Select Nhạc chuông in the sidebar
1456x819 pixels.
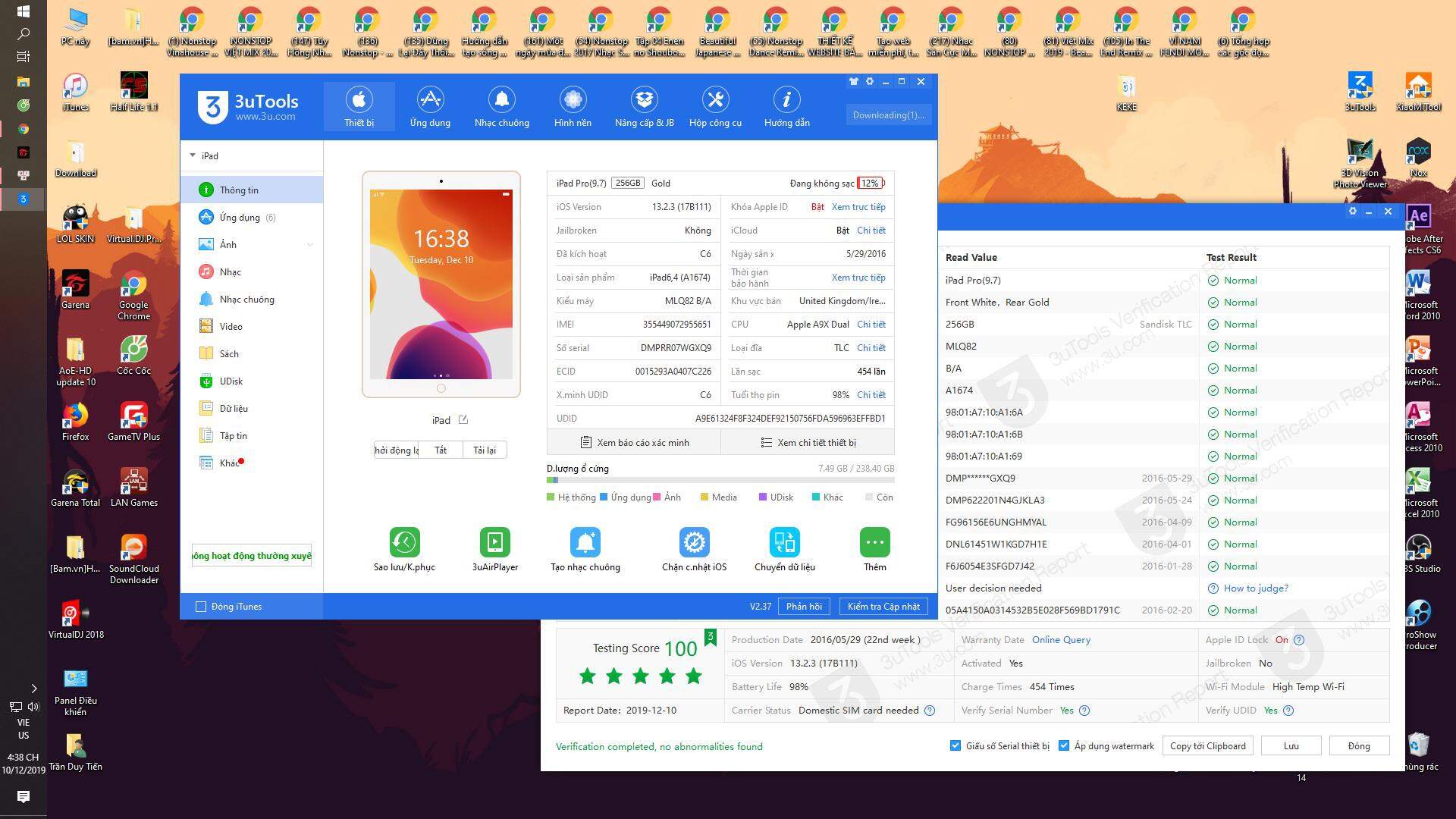pyautogui.click(x=246, y=300)
